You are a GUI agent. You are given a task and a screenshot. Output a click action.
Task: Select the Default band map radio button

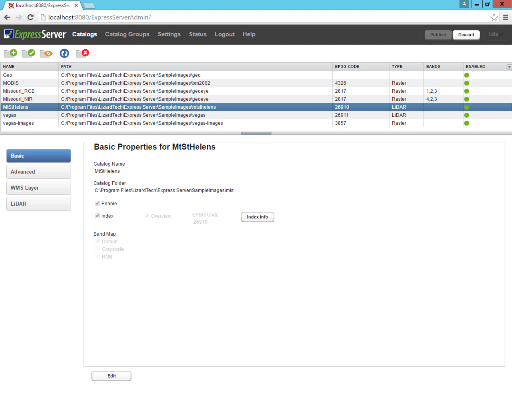pos(98,241)
